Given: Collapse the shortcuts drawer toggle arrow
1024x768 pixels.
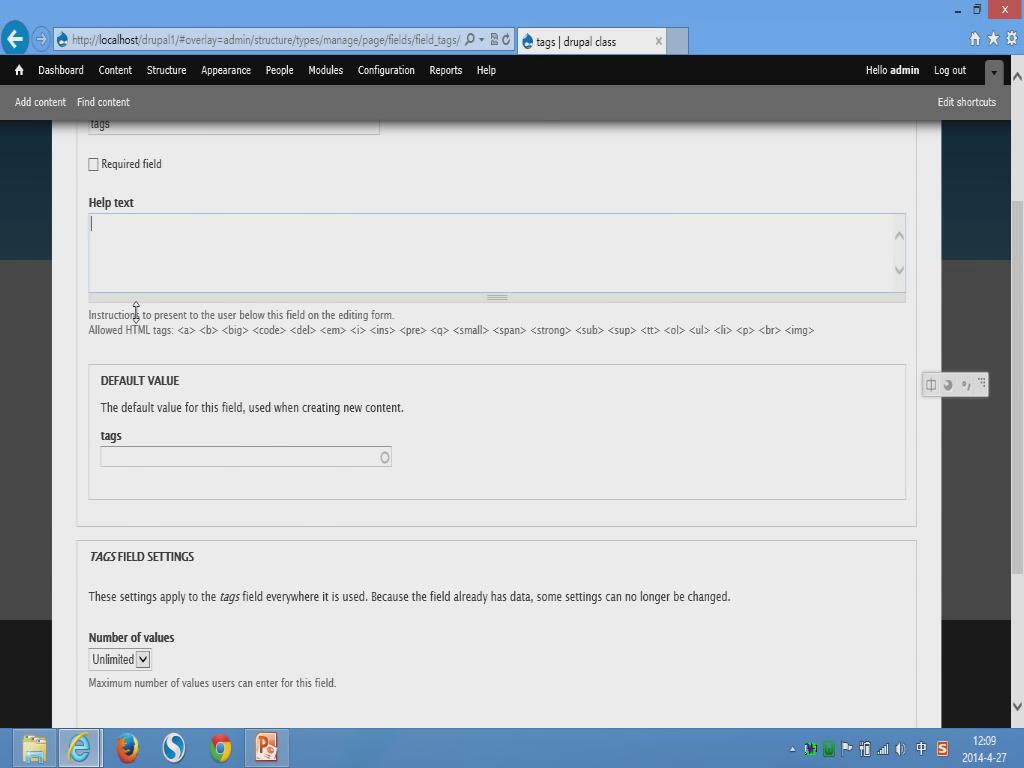Looking at the screenshot, I should [x=993, y=72].
